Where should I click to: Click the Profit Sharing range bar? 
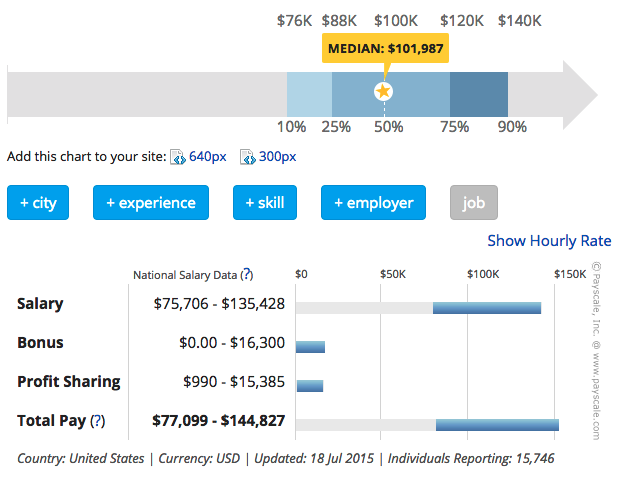pyautogui.click(x=310, y=385)
